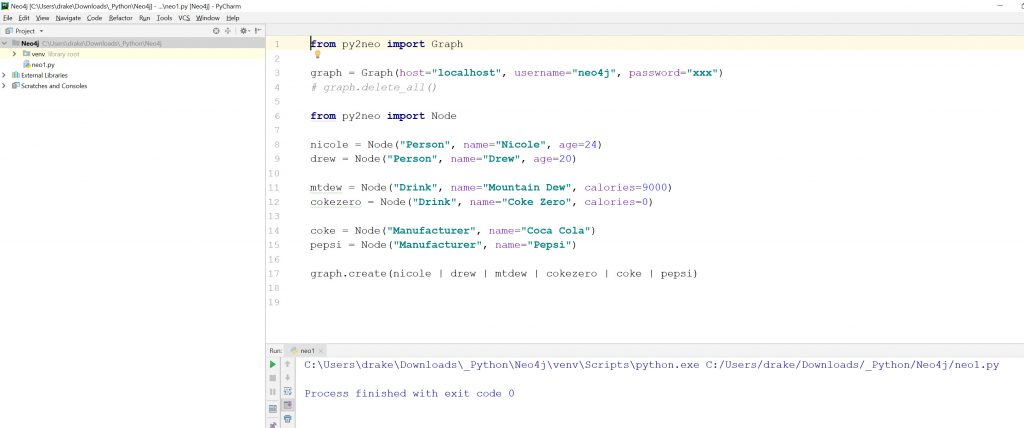The width and height of the screenshot is (1024, 428).
Task: Select Scratches and Consoles item
Action: click(53, 86)
